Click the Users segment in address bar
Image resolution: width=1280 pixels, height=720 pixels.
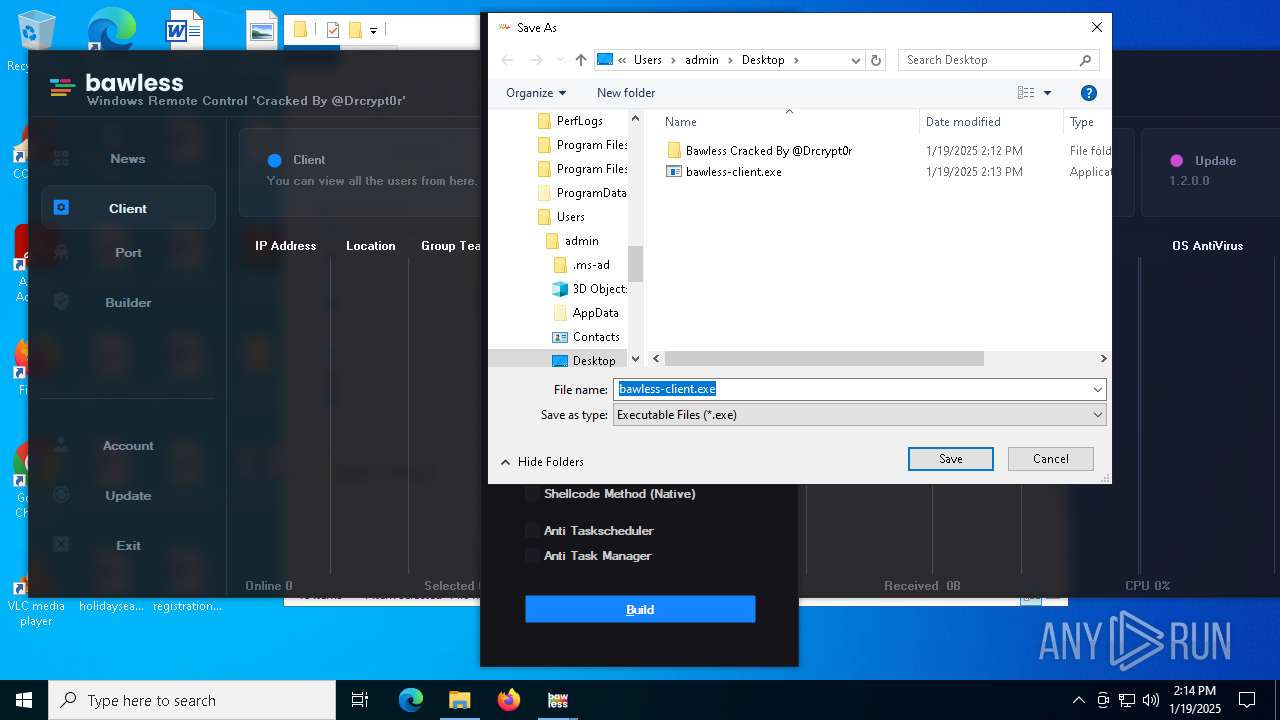(x=648, y=60)
